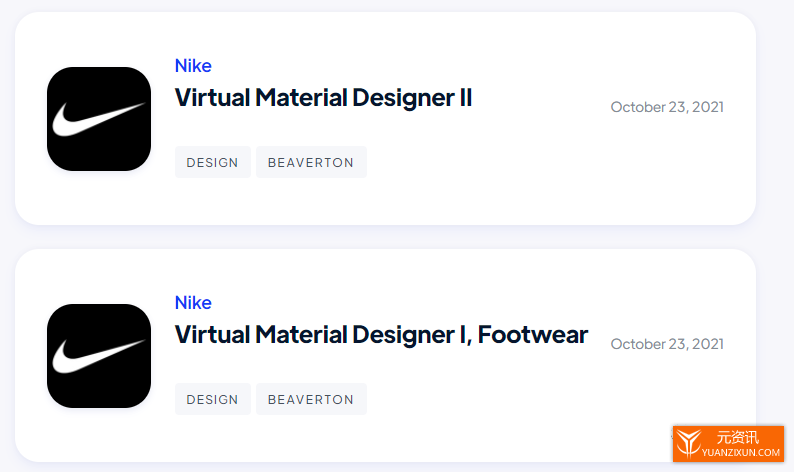The width and height of the screenshot is (794, 472).
Task: Click the October 23, 2021 date on the Footwear card
Action: tap(667, 344)
